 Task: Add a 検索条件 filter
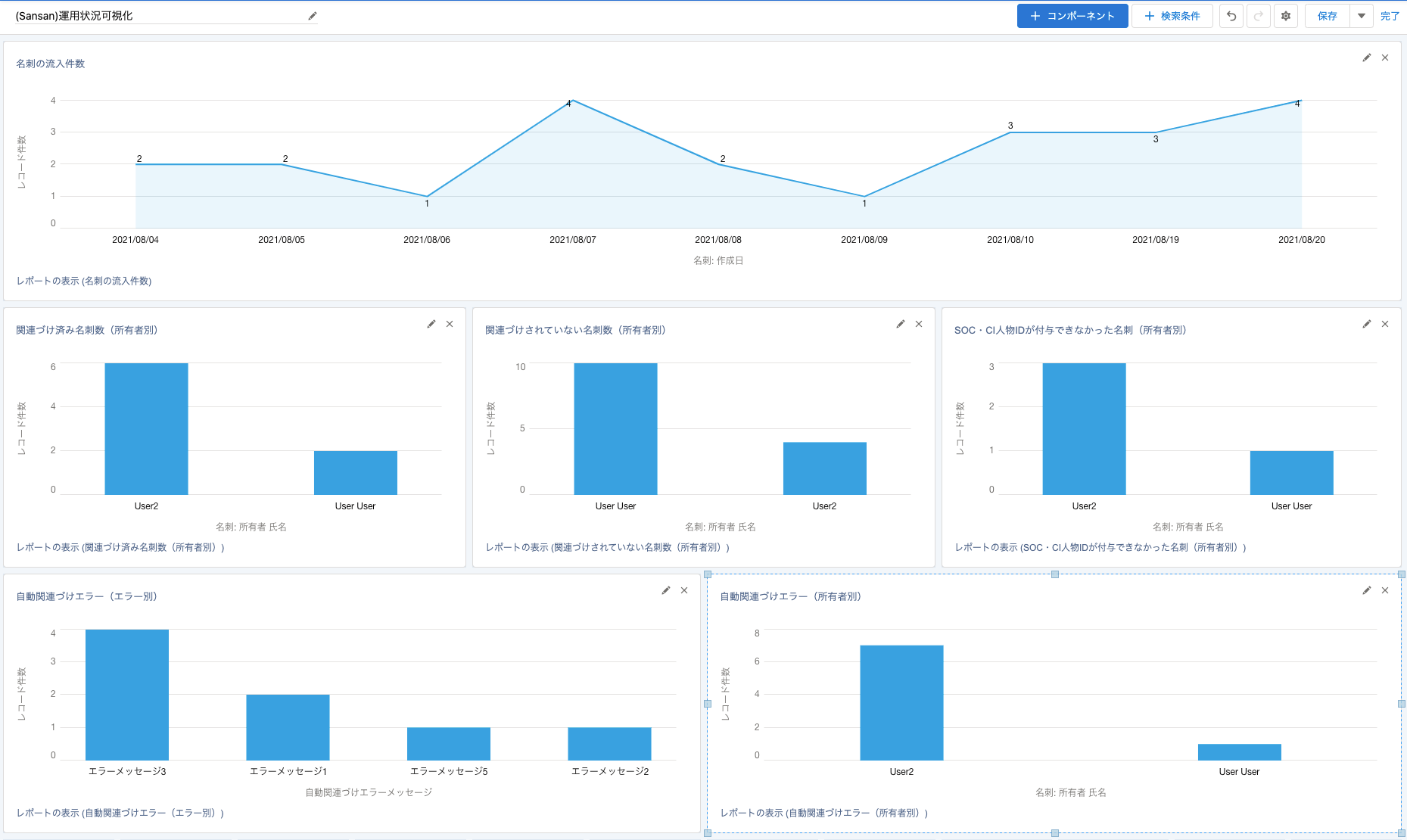tap(1172, 16)
